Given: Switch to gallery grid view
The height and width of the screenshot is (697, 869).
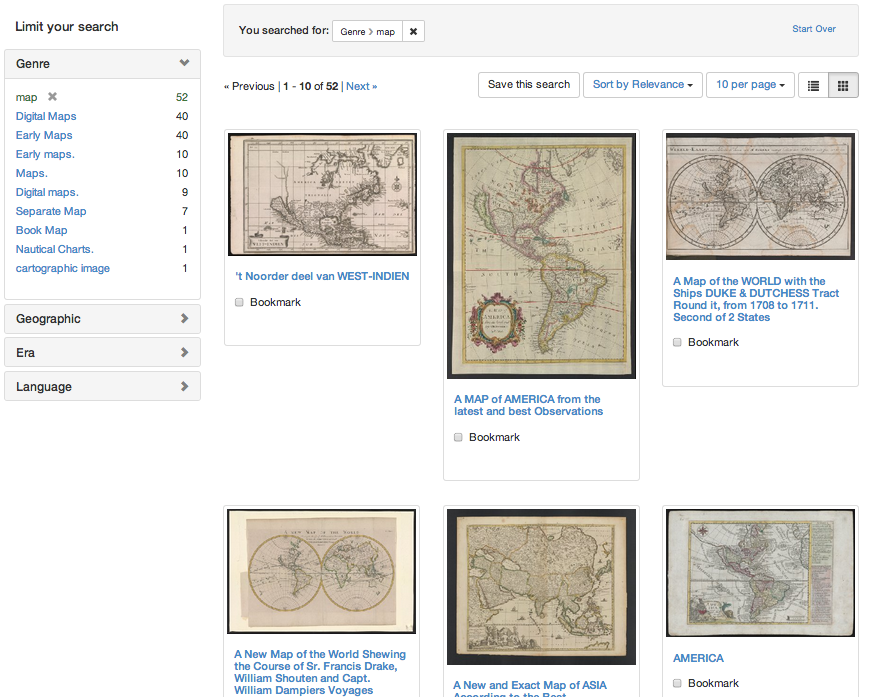Looking at the screenshot, I should 843,85.
